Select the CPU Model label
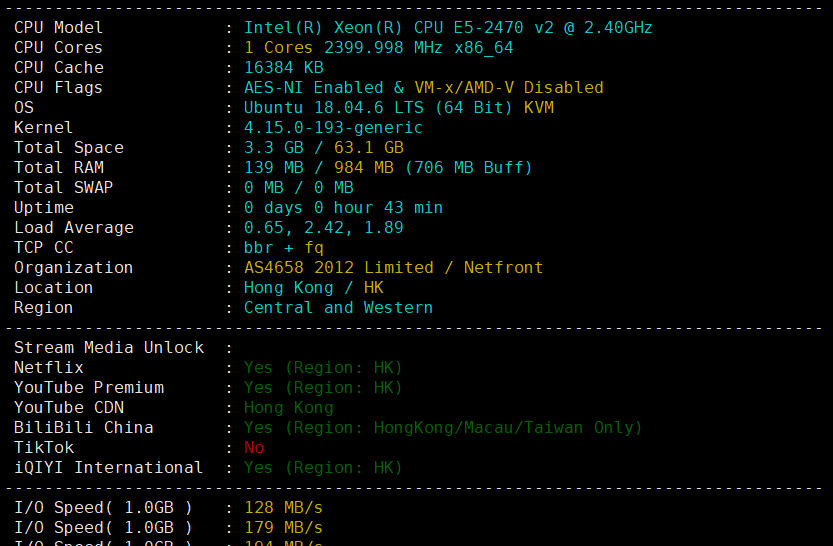The image size is (833, 546). (58, 28)
